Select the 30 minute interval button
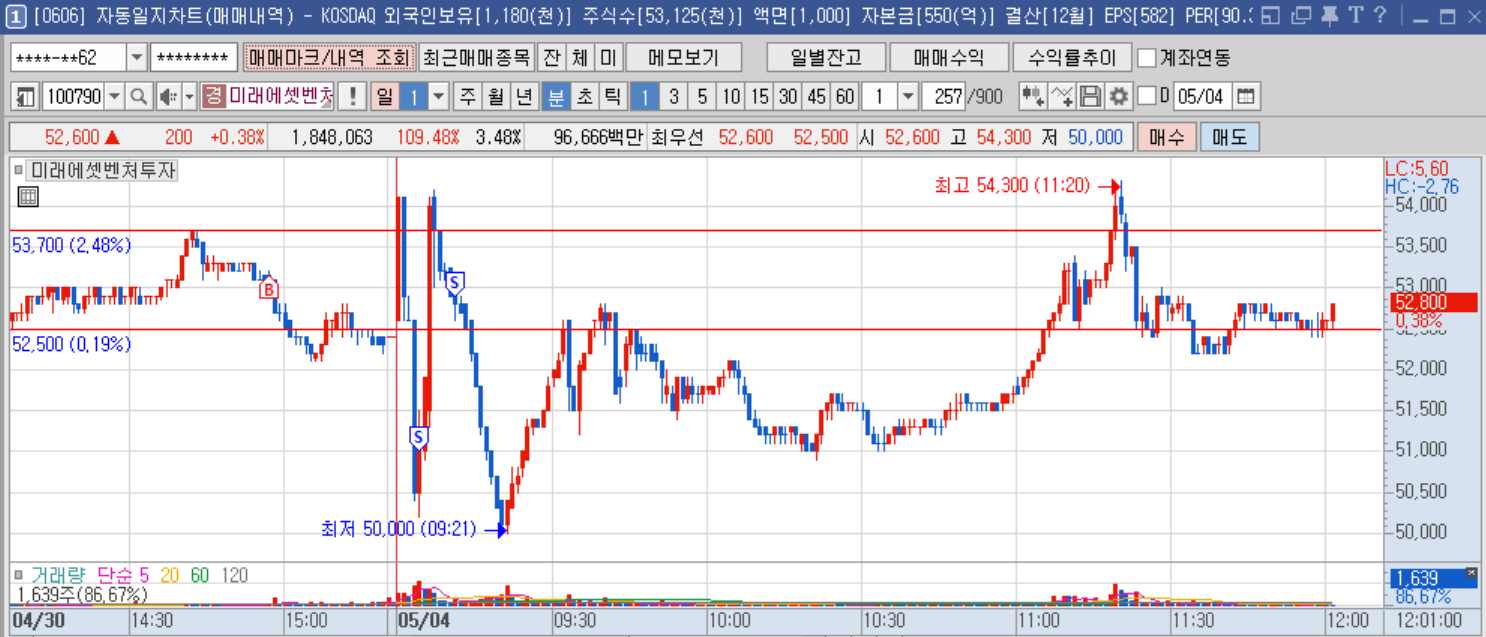1486x637 pixels. coord(788,97)
